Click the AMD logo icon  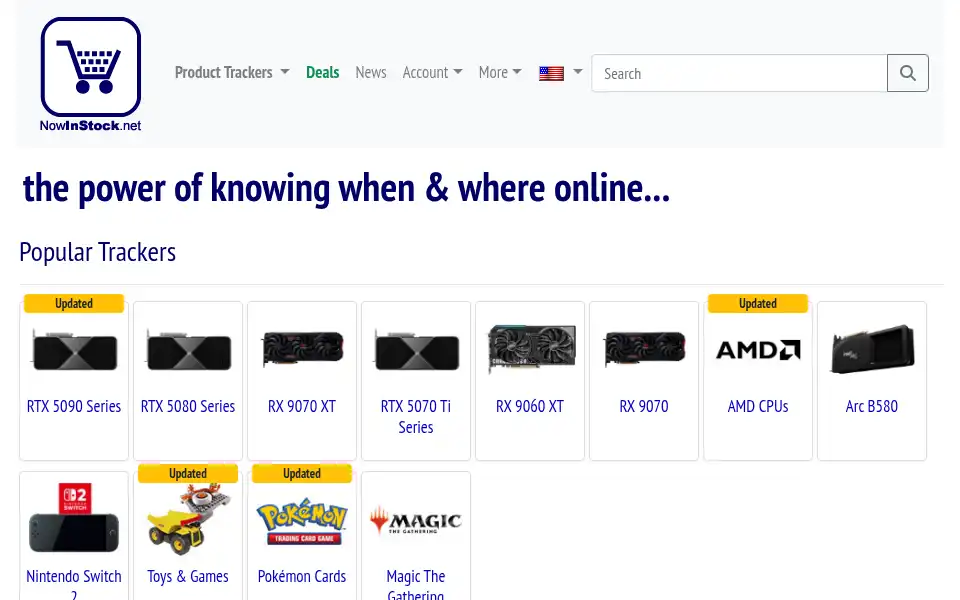coord(758,350)
